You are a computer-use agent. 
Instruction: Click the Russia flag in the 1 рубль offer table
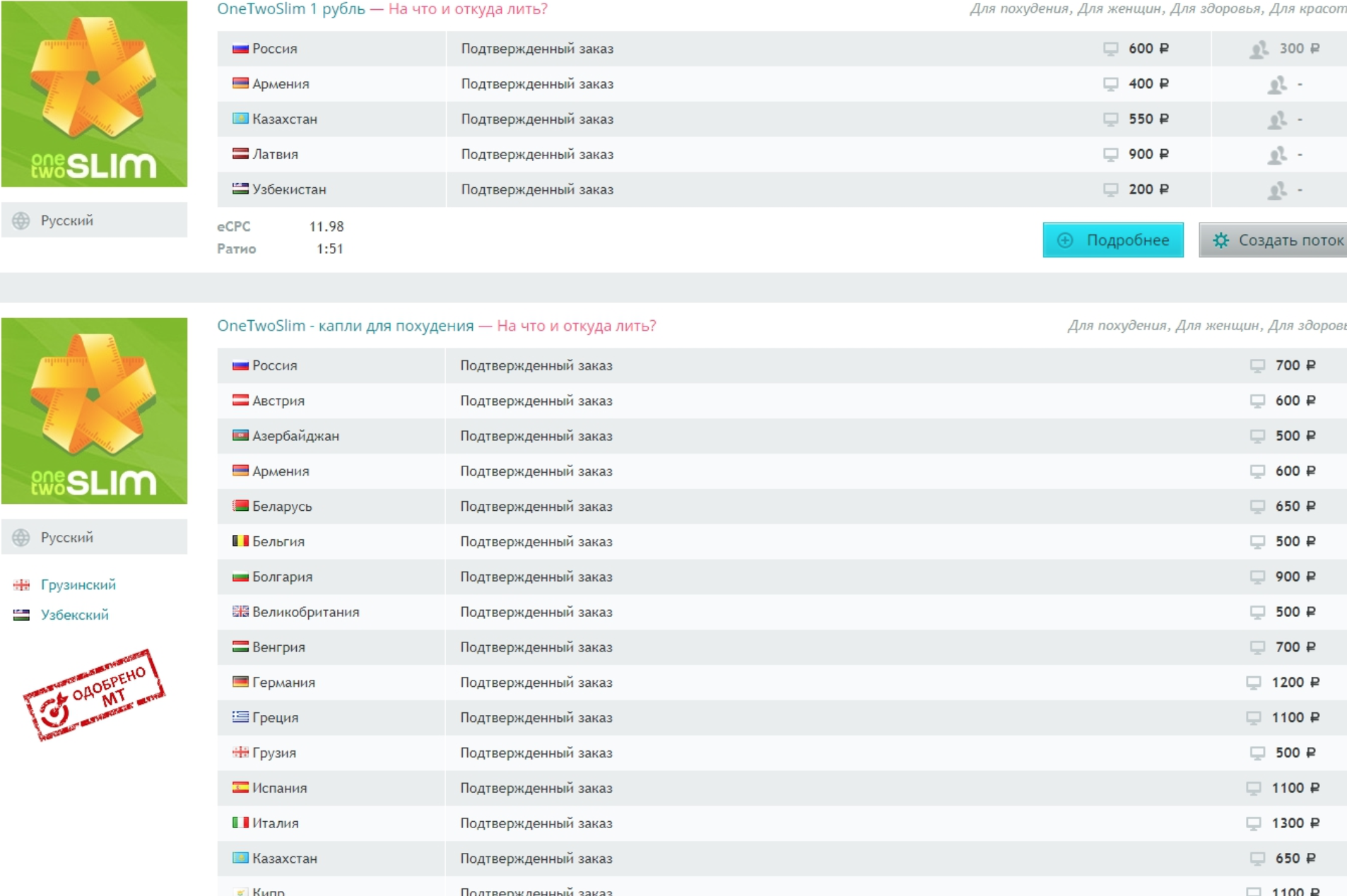point(240,49)
